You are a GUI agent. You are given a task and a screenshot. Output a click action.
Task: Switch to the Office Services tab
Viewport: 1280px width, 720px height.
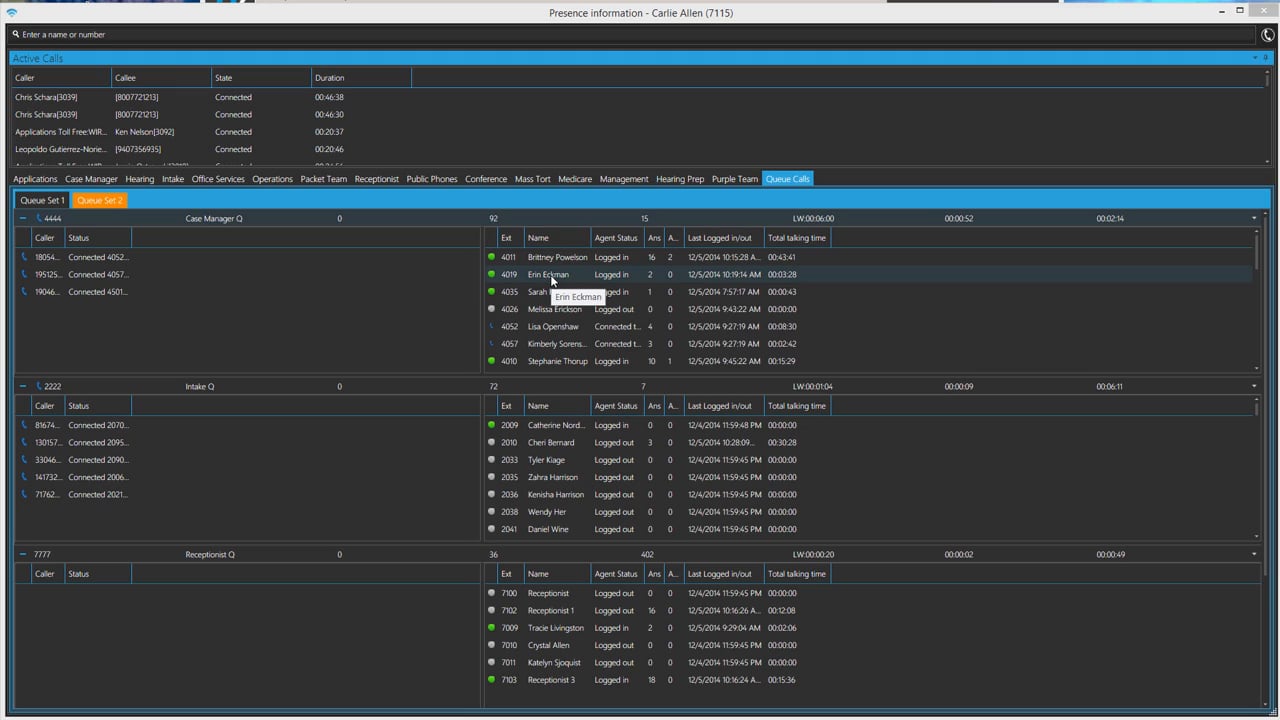(x=218, y=179)
